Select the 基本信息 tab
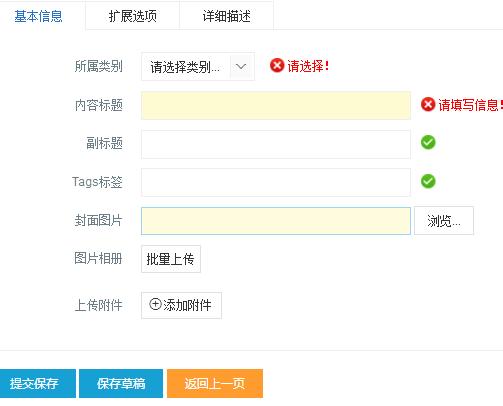This screenshot has height=406, width=503. tap(38, 16)
